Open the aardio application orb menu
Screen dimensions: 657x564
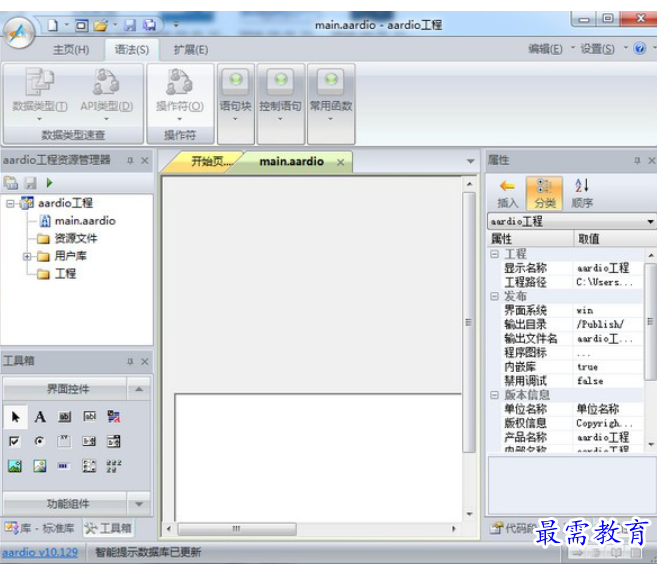coord(19,33)
